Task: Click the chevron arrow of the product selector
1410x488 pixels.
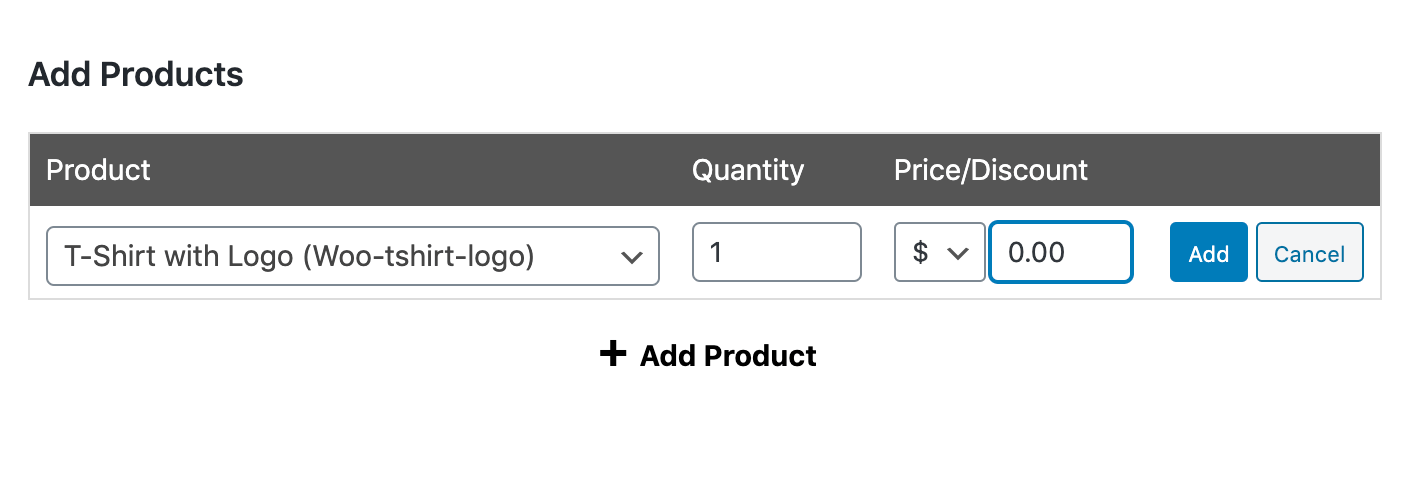Action: tap(631, 257)
